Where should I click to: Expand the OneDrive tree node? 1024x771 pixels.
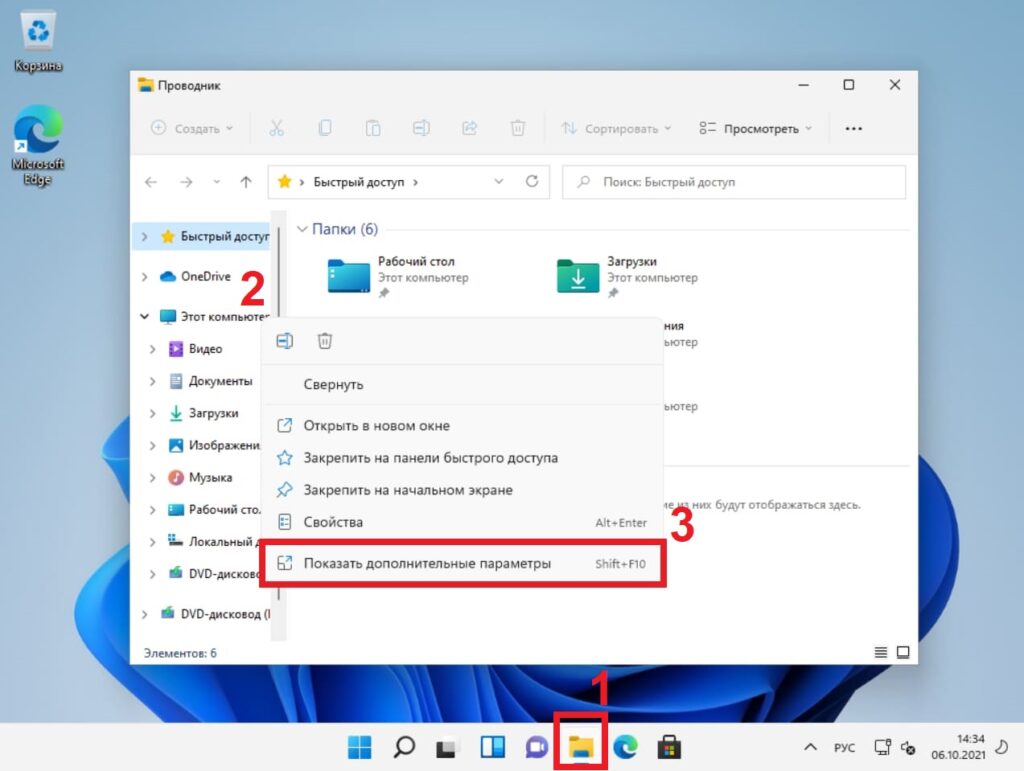146,276
